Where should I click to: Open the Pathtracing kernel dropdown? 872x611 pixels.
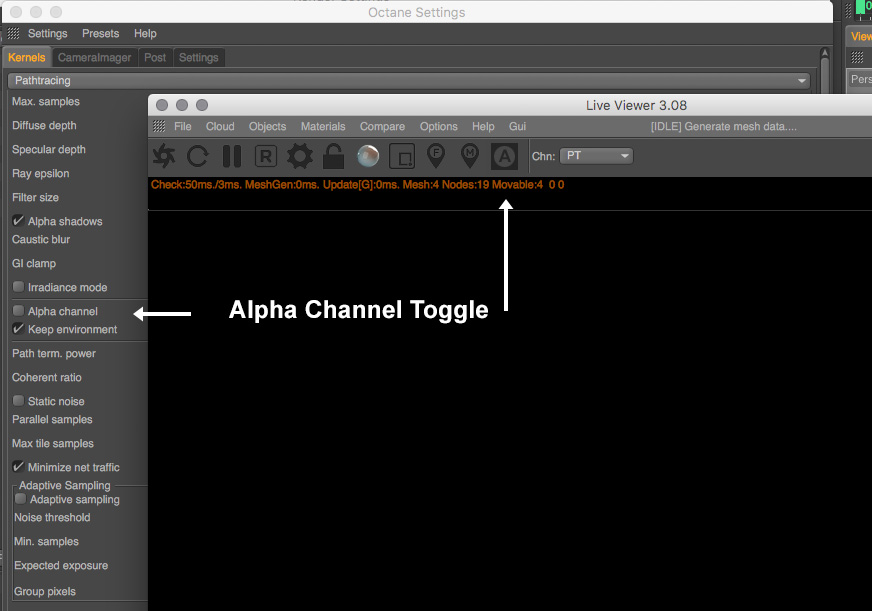click(409, 81)
